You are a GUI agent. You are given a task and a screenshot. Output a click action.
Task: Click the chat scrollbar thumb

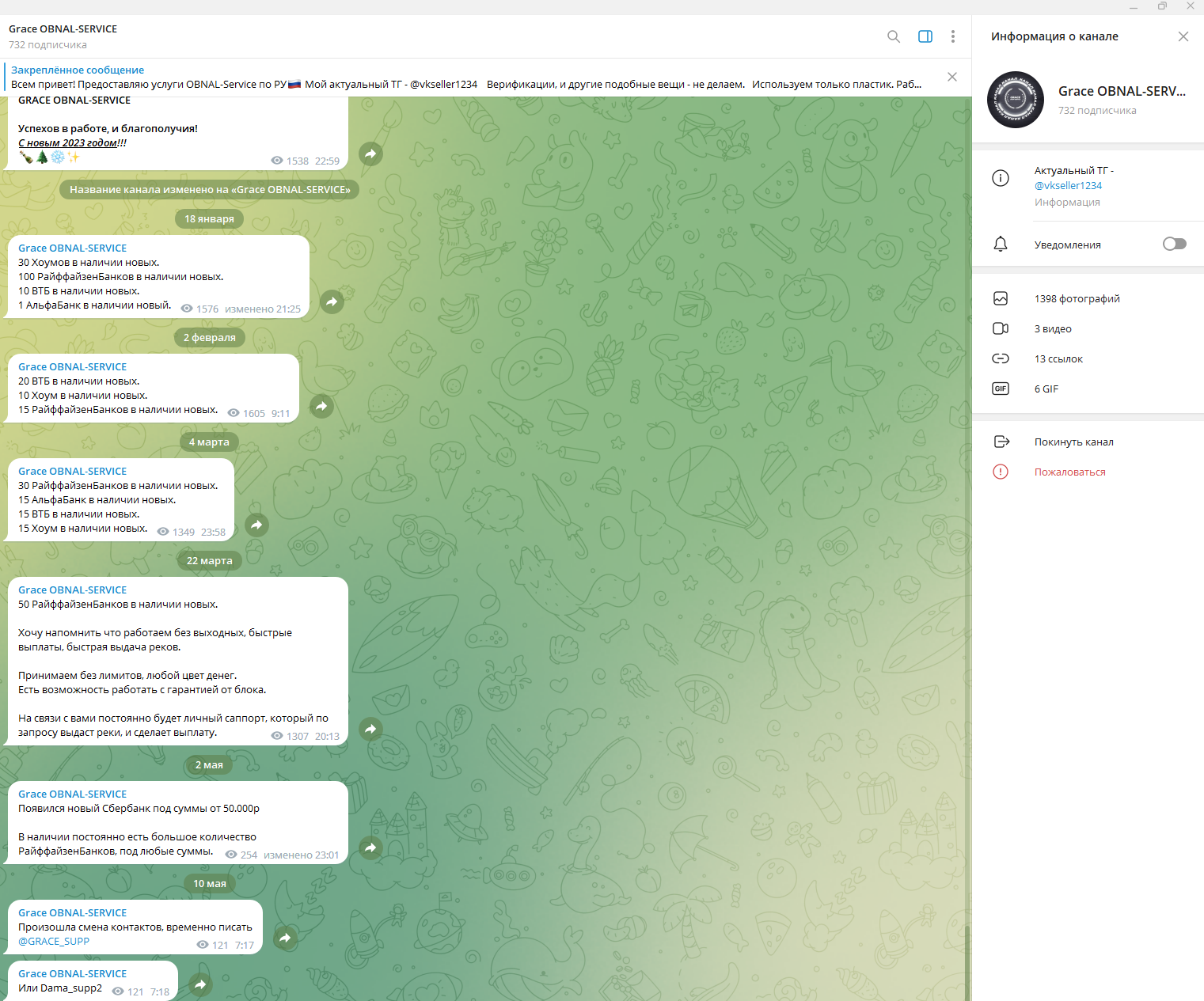(967, 961)
